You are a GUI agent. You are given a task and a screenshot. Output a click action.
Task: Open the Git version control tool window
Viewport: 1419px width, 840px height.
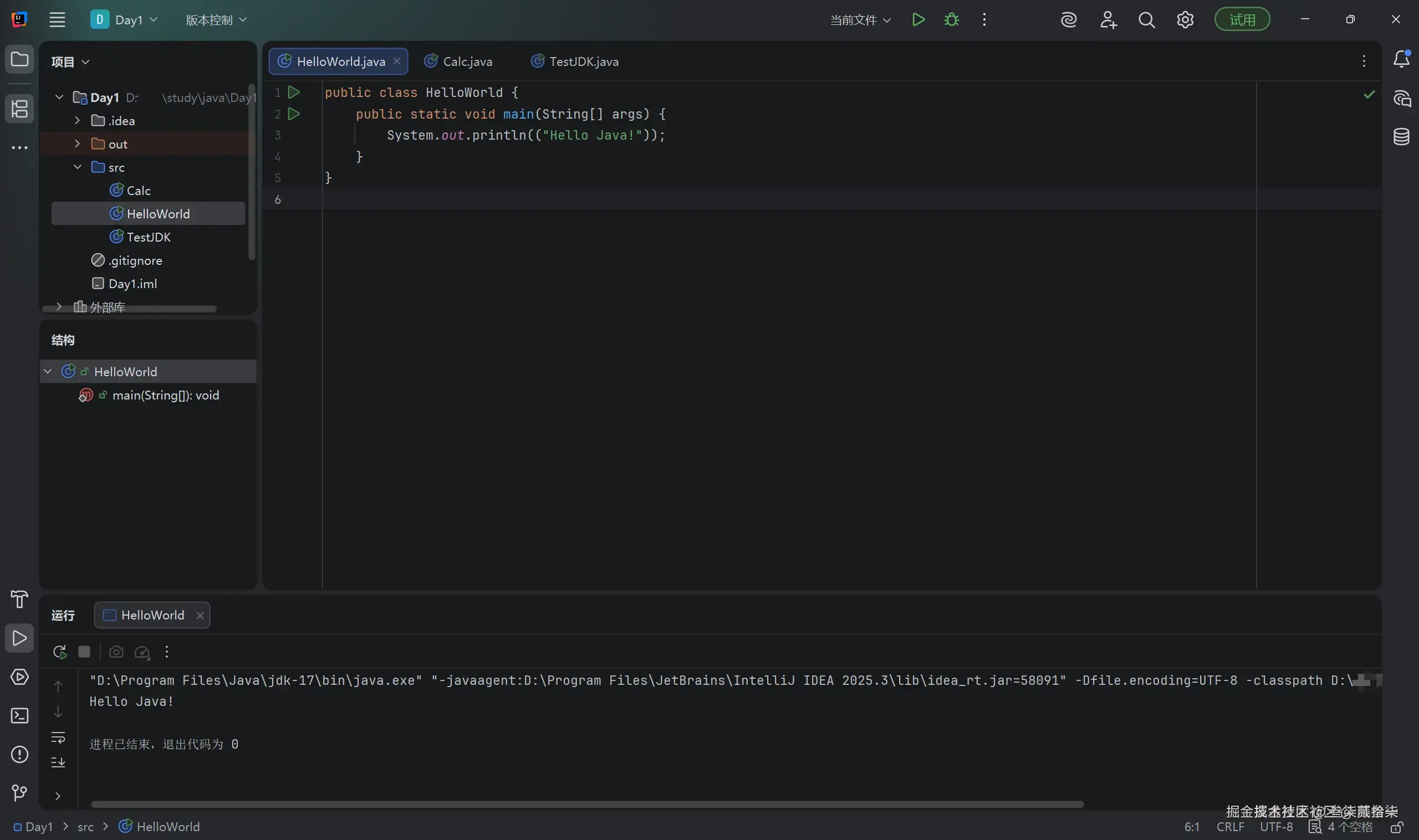click(x=20, y=793)
